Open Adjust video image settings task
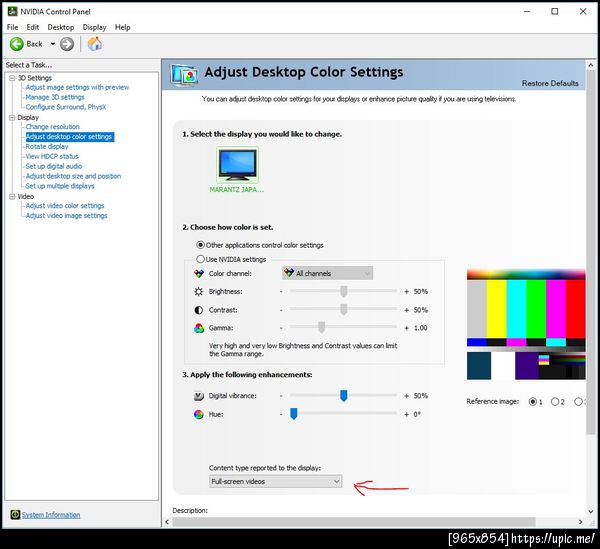Image resolution: width=600 pixels, height=549 pixels. pos(66,216)
